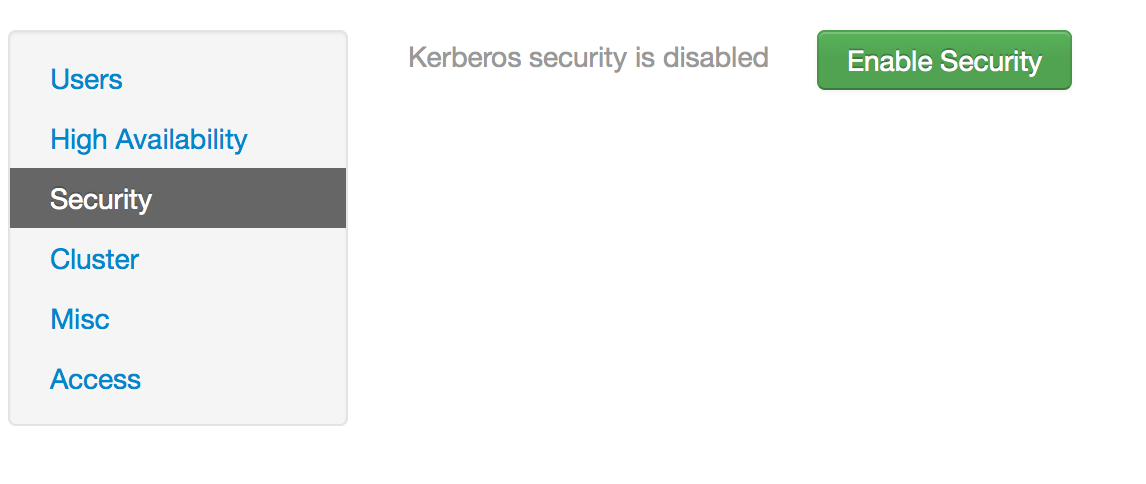Start the Kerberos security enablement
This screenshot has height=484, width=1146.
(x=944, y=60)
